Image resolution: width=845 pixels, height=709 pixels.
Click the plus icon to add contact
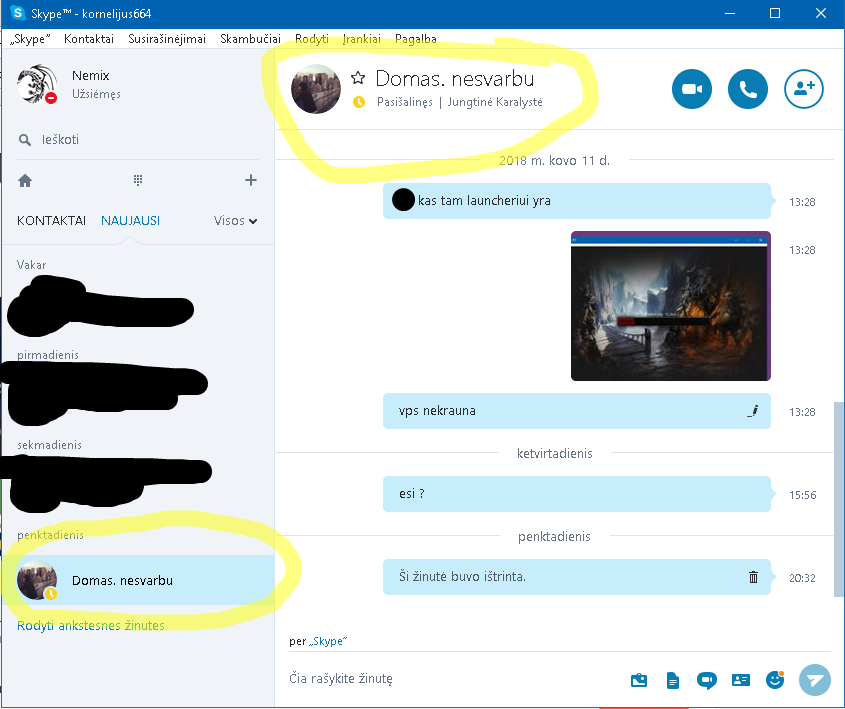pyautogui.click(x=251, y=180)
